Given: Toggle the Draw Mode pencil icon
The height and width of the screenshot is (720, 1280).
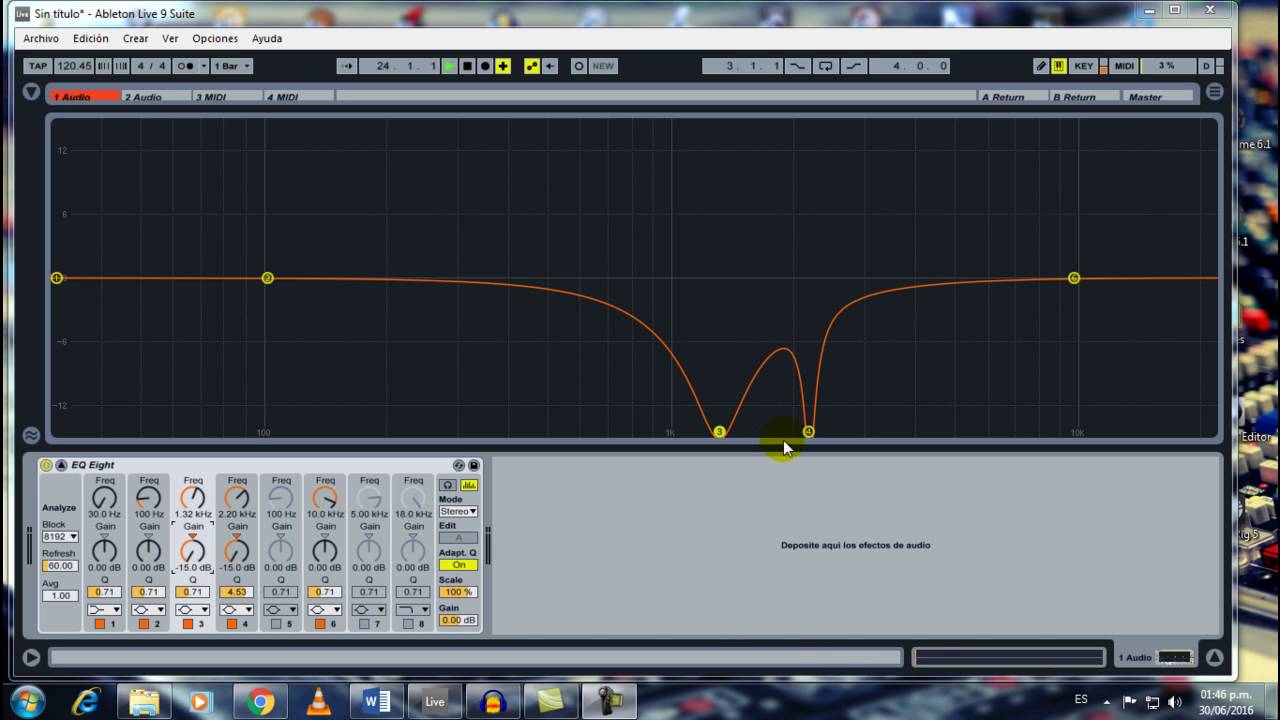Looking at the screenshot, I should [1041, 66].
